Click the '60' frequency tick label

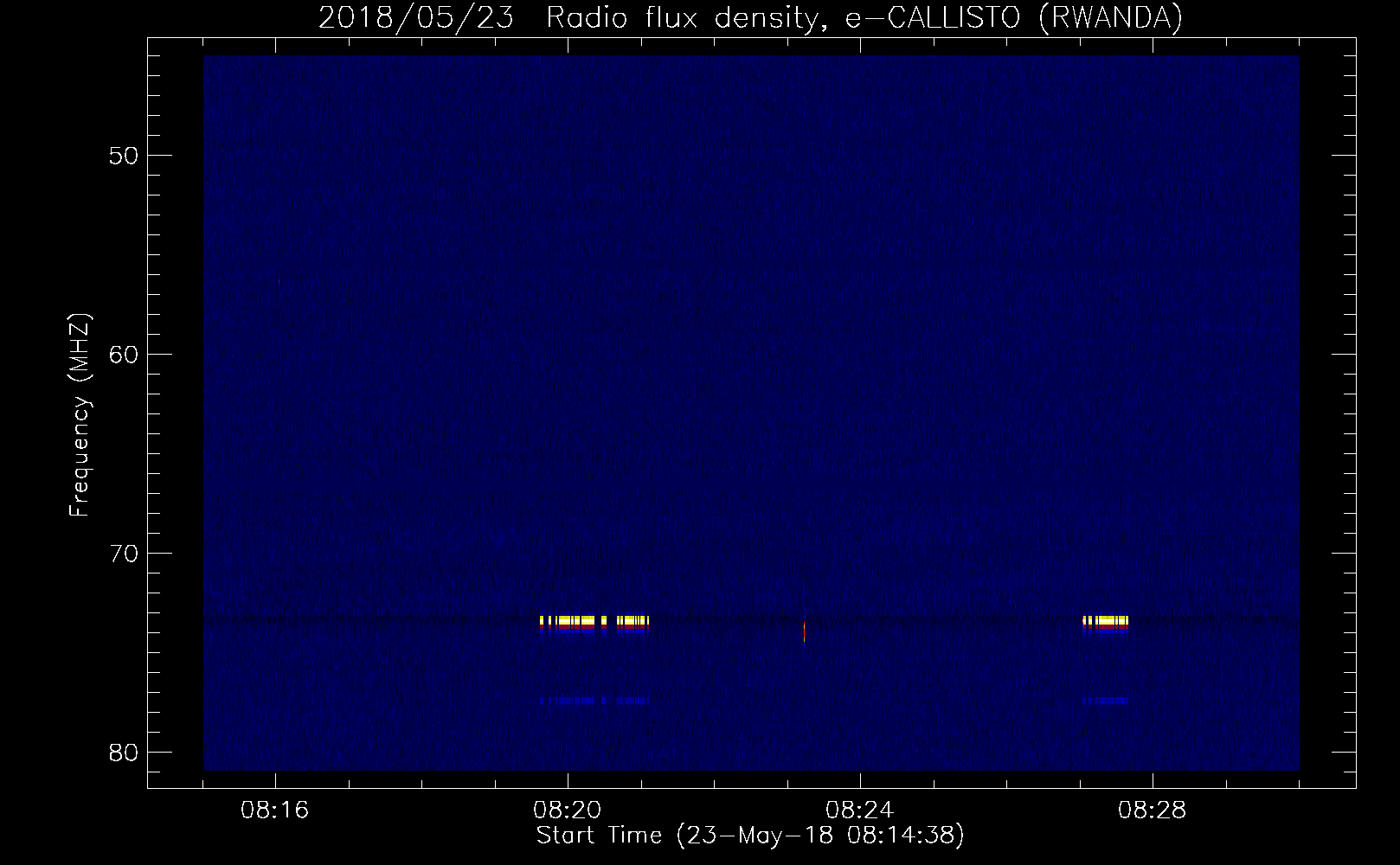pyautogui.click(x=122, y=354)
